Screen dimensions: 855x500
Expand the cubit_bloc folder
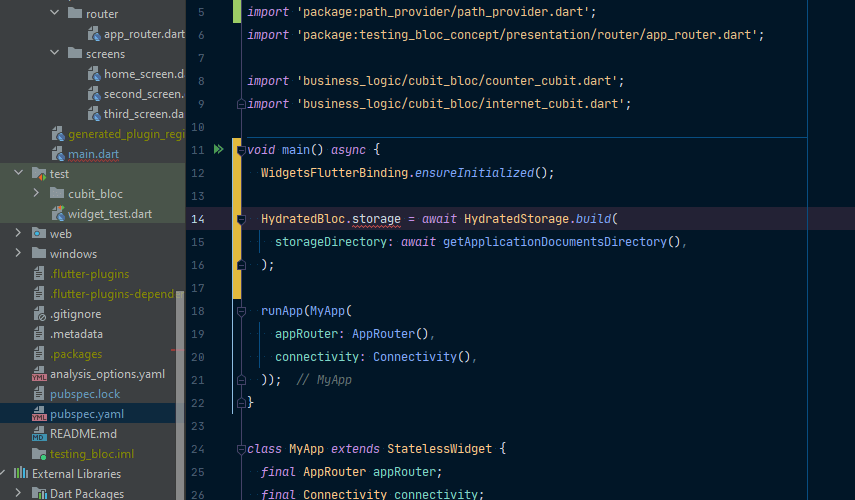(37, 193)
